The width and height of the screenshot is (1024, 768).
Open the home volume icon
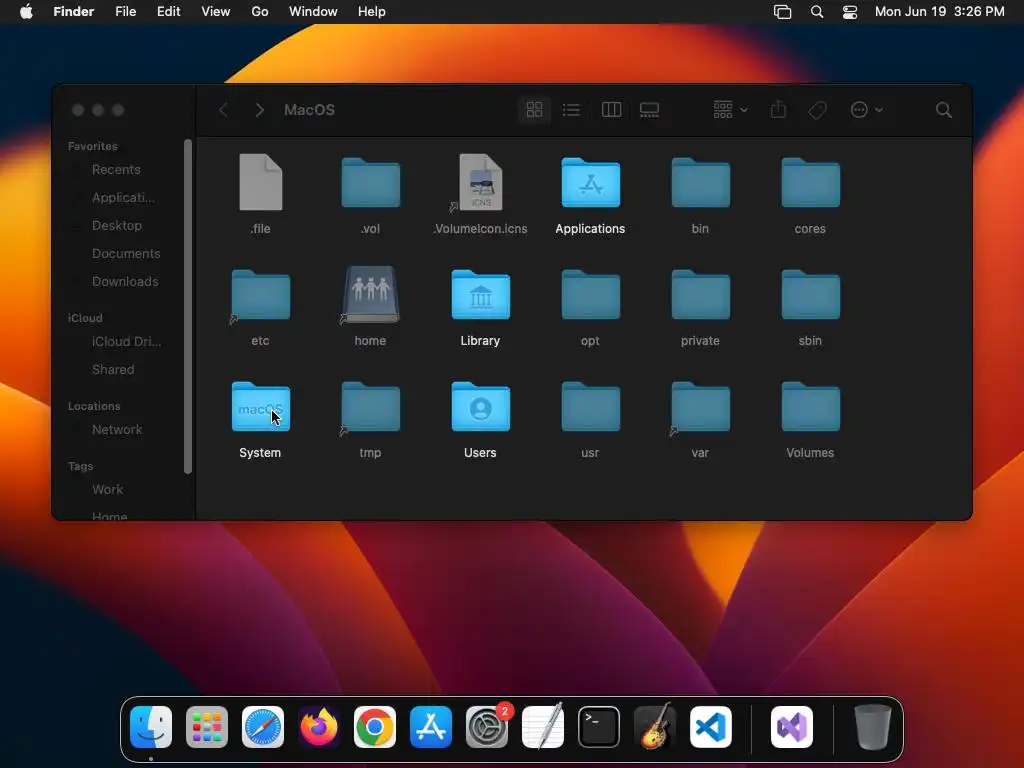point(370,295)
